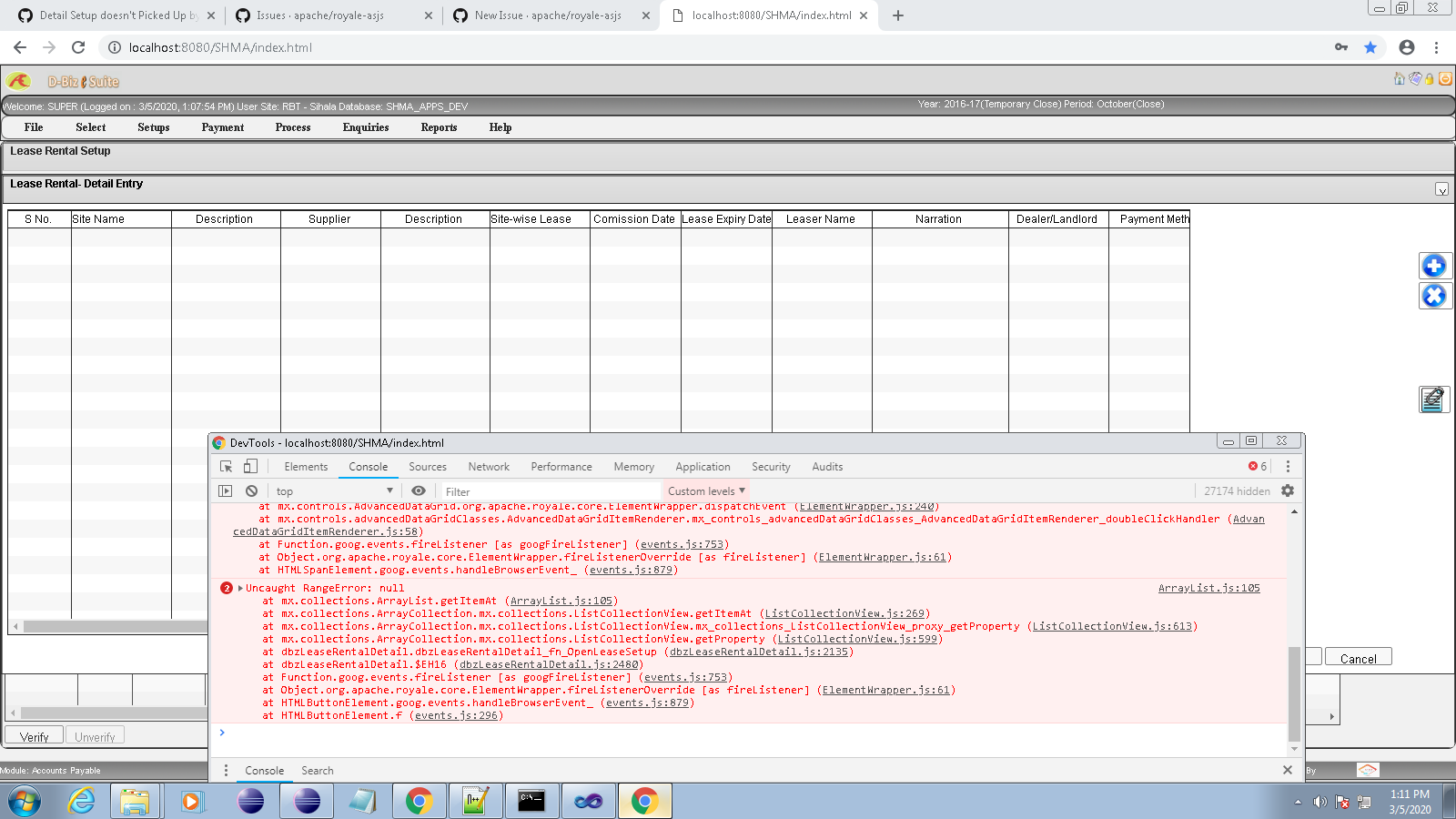Viewport: 1456px width, 819px height.
Task: Open the top frame context dropdown
Action: 334,490
